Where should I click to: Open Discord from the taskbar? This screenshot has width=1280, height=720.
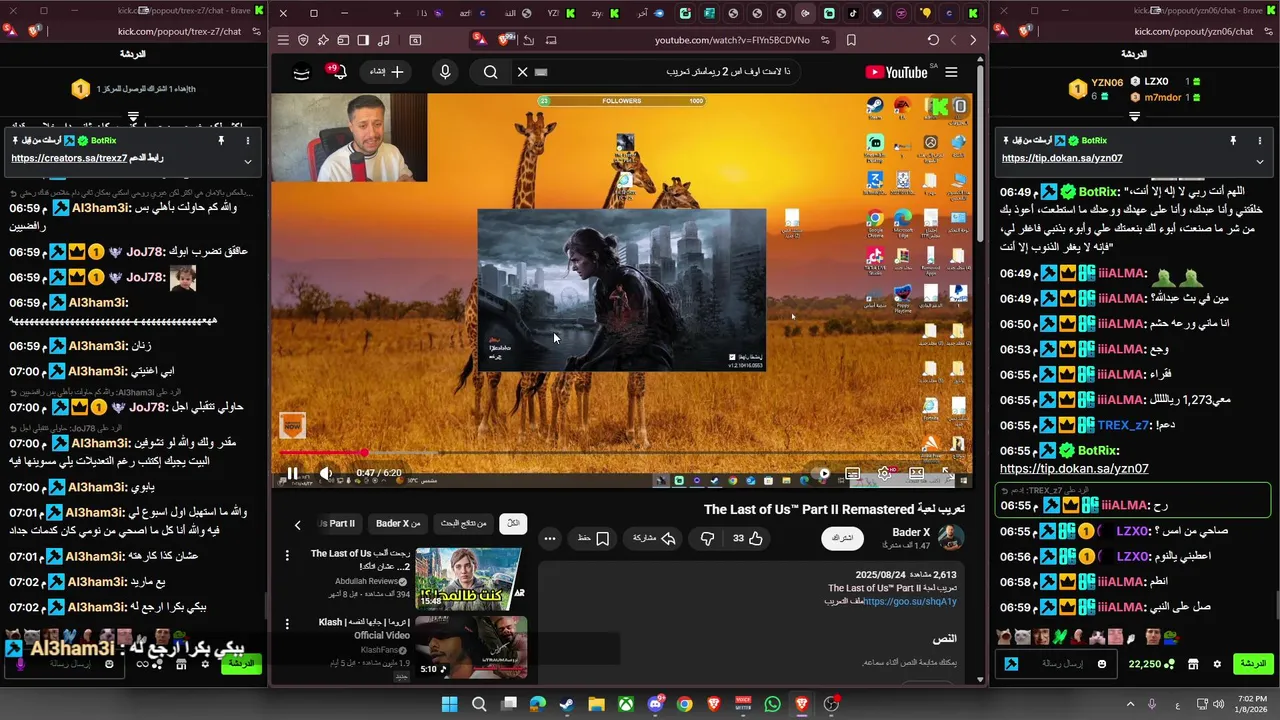(x=655, y=704)
